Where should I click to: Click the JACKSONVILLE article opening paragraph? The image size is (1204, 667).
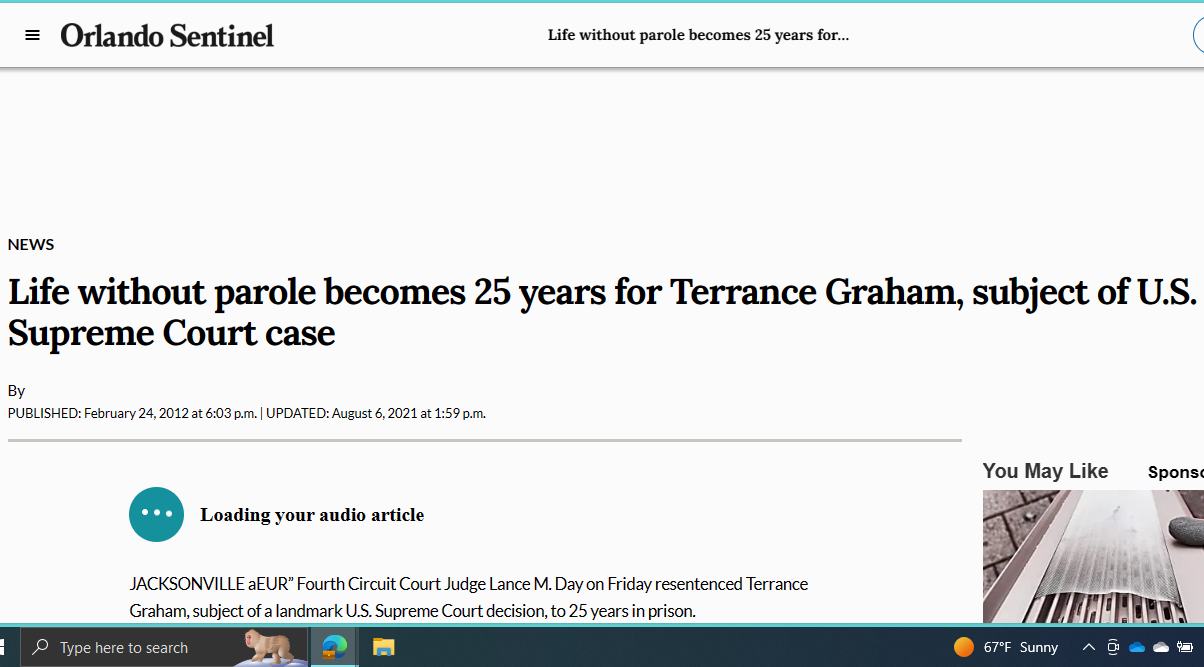click(469, 597)
